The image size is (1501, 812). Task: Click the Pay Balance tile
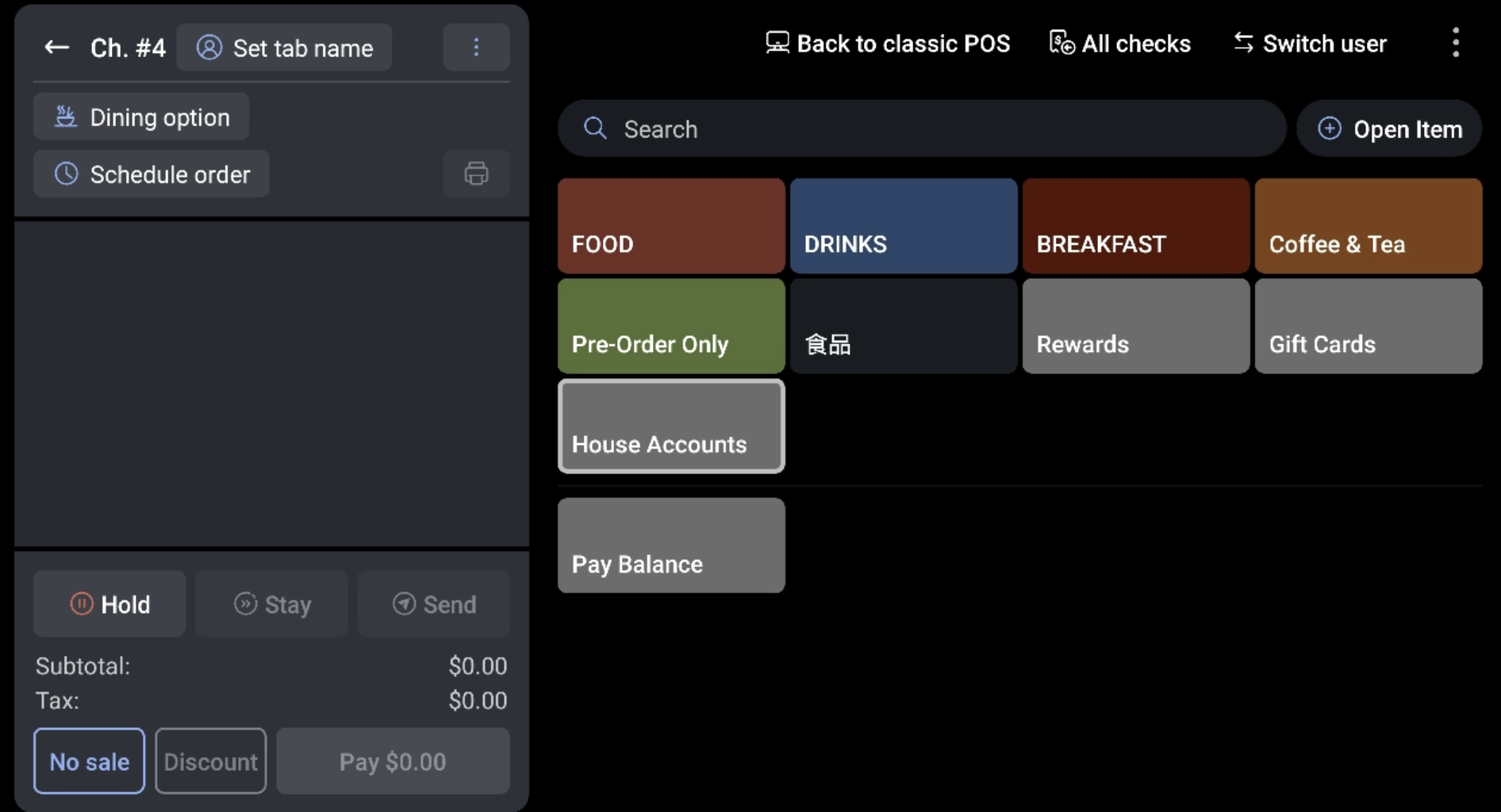pyautogui.click(x=670, y=545)
